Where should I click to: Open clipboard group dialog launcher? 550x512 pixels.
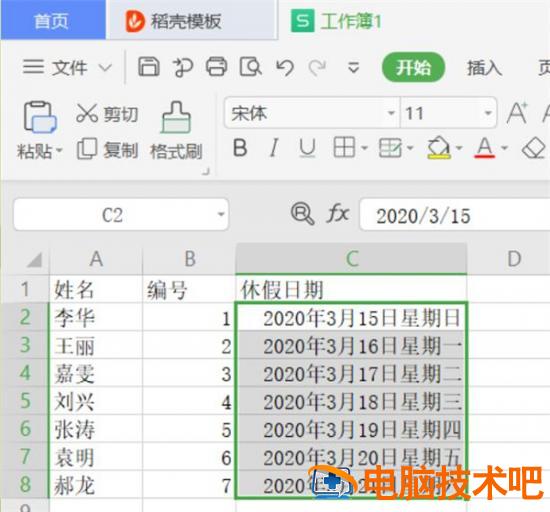(x=206, y=171)
